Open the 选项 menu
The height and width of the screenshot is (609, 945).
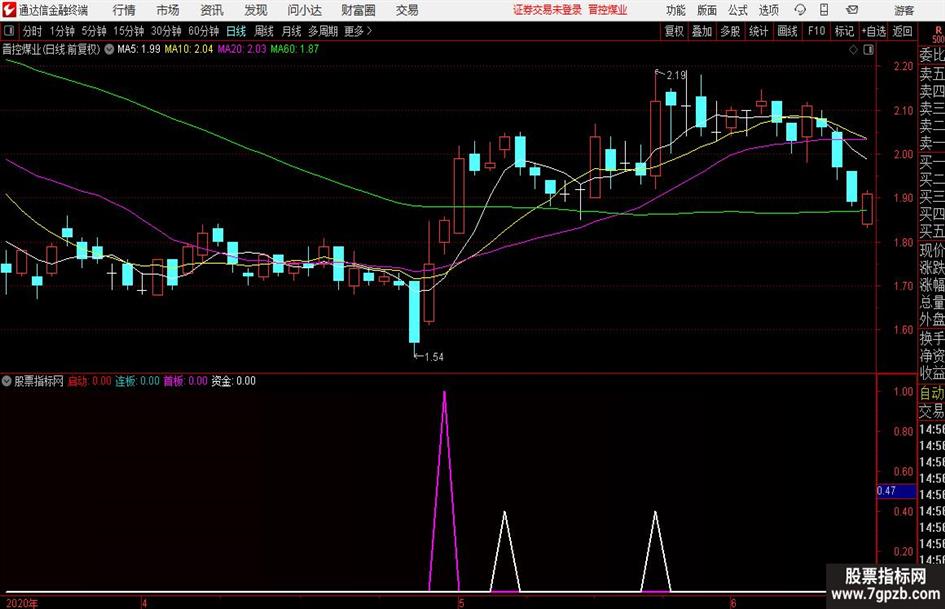pos(768,10)
